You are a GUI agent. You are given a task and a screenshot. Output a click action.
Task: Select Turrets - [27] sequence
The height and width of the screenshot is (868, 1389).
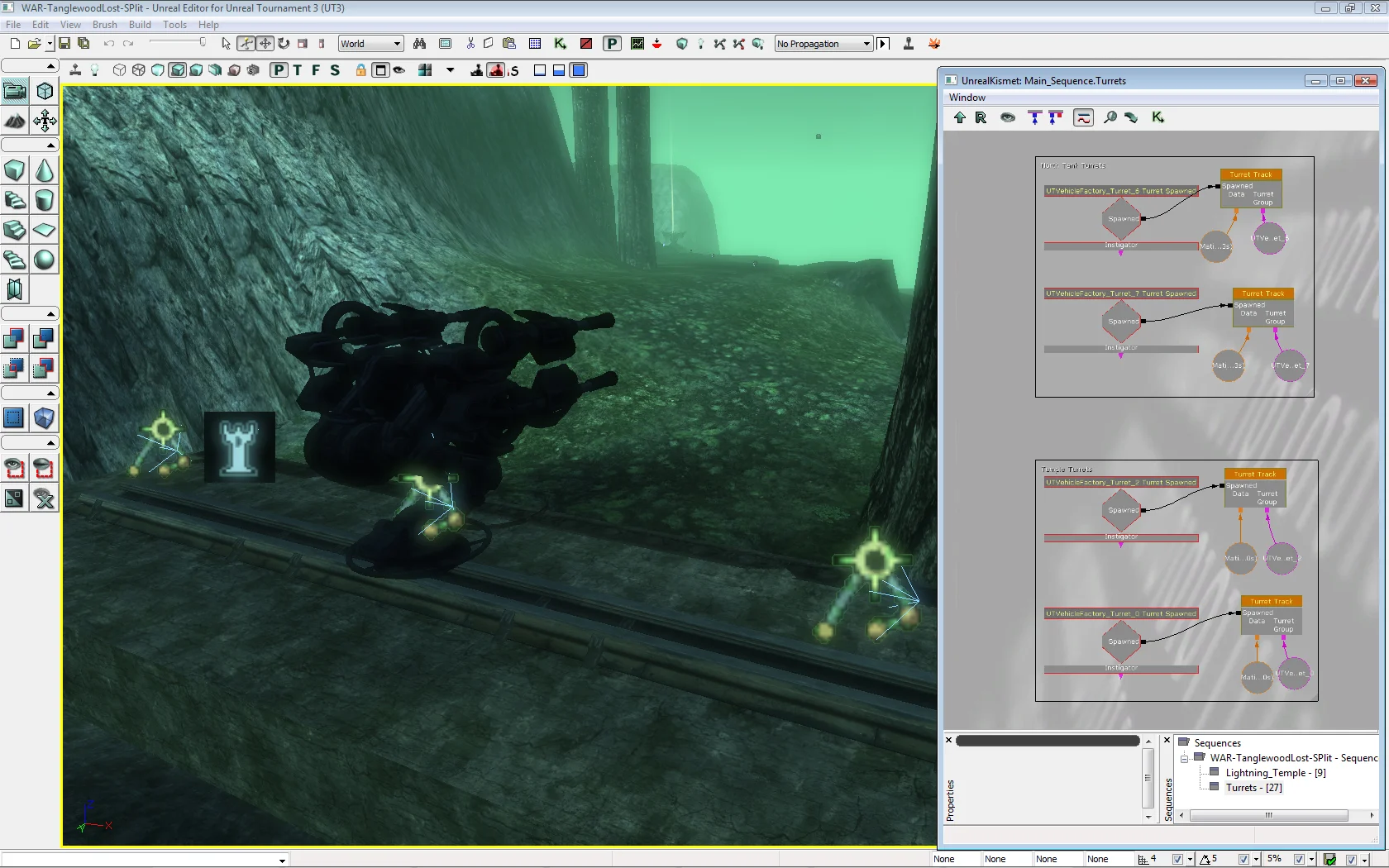1254,788
